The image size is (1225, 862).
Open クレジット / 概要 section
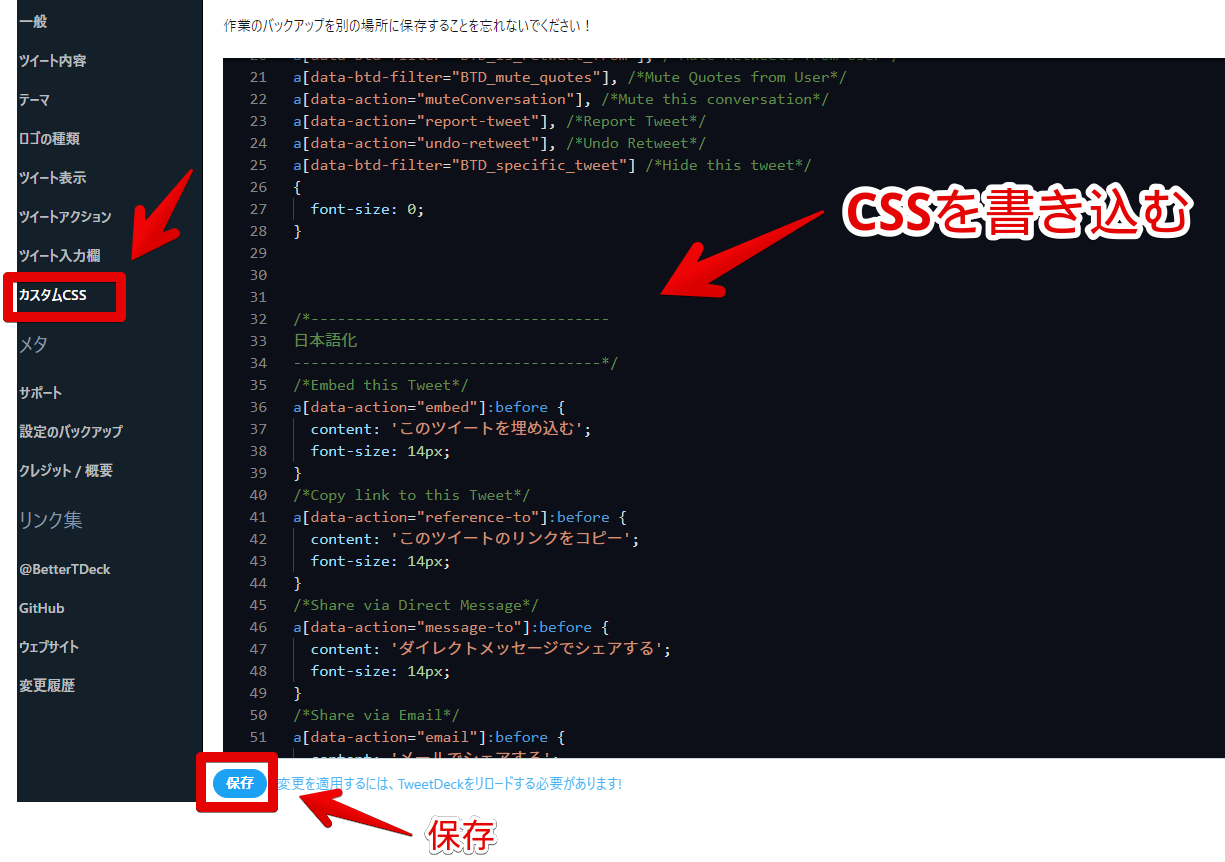[x=65, y=470]
